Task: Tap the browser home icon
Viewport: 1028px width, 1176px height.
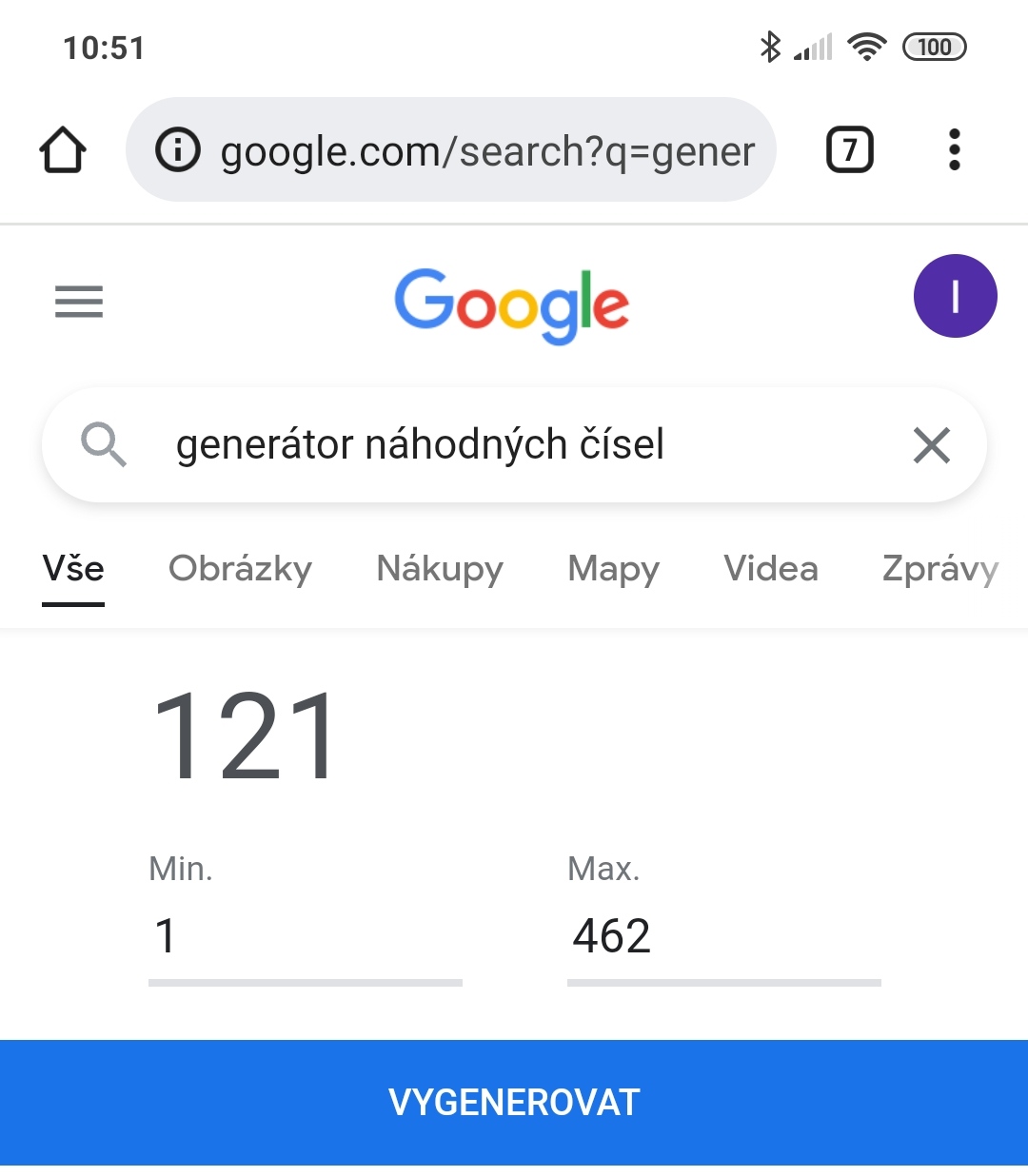Action: (x=63, y=150)
